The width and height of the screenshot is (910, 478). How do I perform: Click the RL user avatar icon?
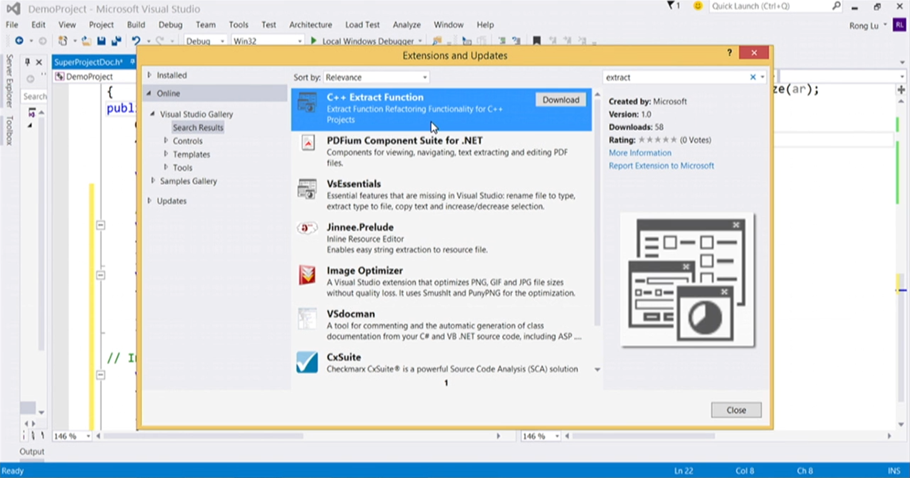click(x=899, y=25)
